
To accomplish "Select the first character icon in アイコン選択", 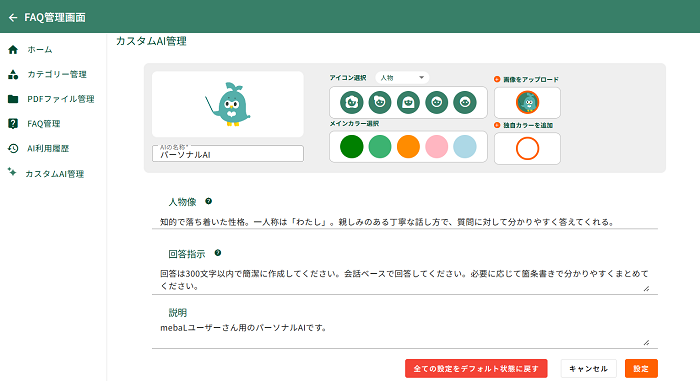I will click(351, 102).
